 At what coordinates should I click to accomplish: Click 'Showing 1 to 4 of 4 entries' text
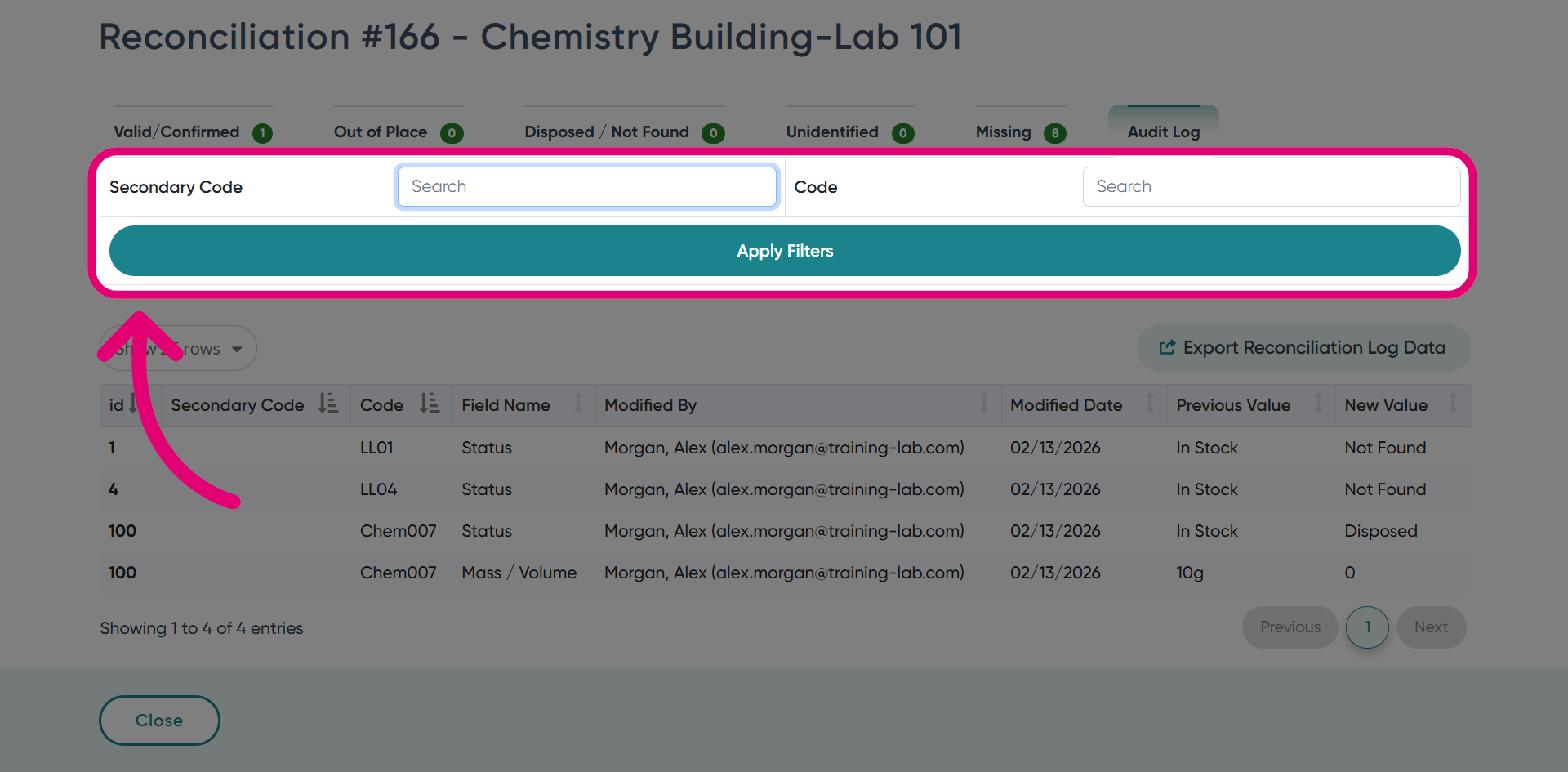[202, 628]
